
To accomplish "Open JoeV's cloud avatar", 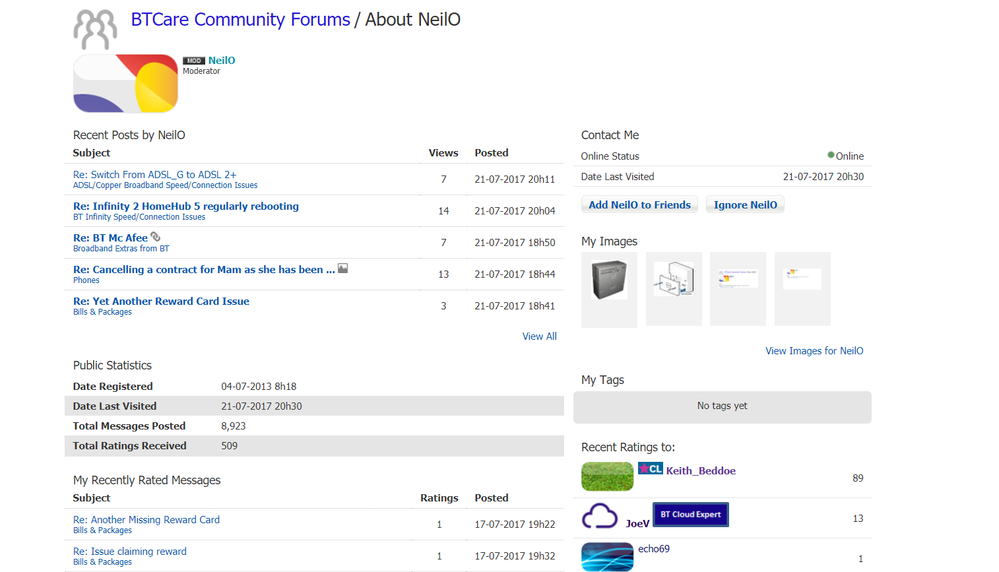I will pyautogui.click(x=600, y=516).
